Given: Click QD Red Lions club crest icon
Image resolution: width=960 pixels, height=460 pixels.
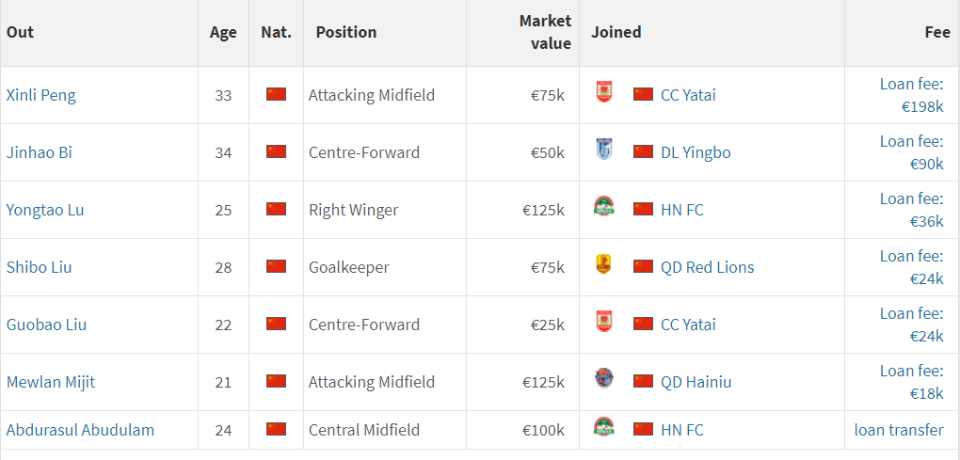Looking at the screenshot, I should point(604,264).
